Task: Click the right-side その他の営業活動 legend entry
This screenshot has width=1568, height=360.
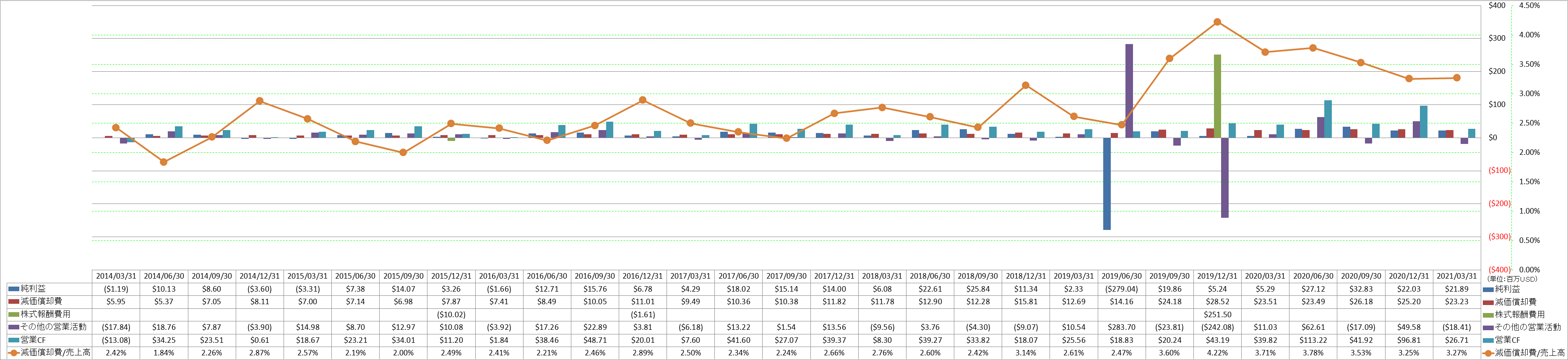Action: 1522,327
